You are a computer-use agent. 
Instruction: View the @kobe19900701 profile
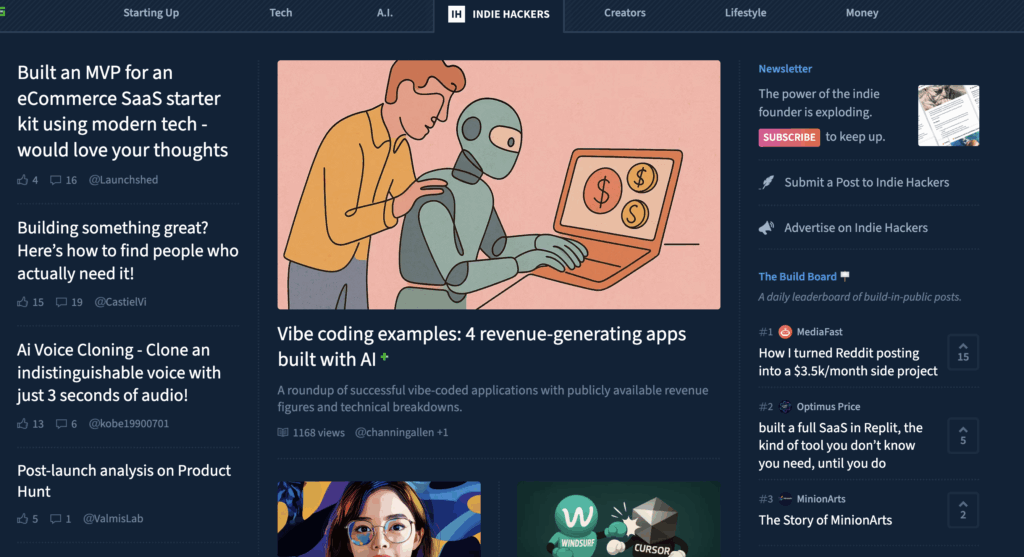click(129, 424)
